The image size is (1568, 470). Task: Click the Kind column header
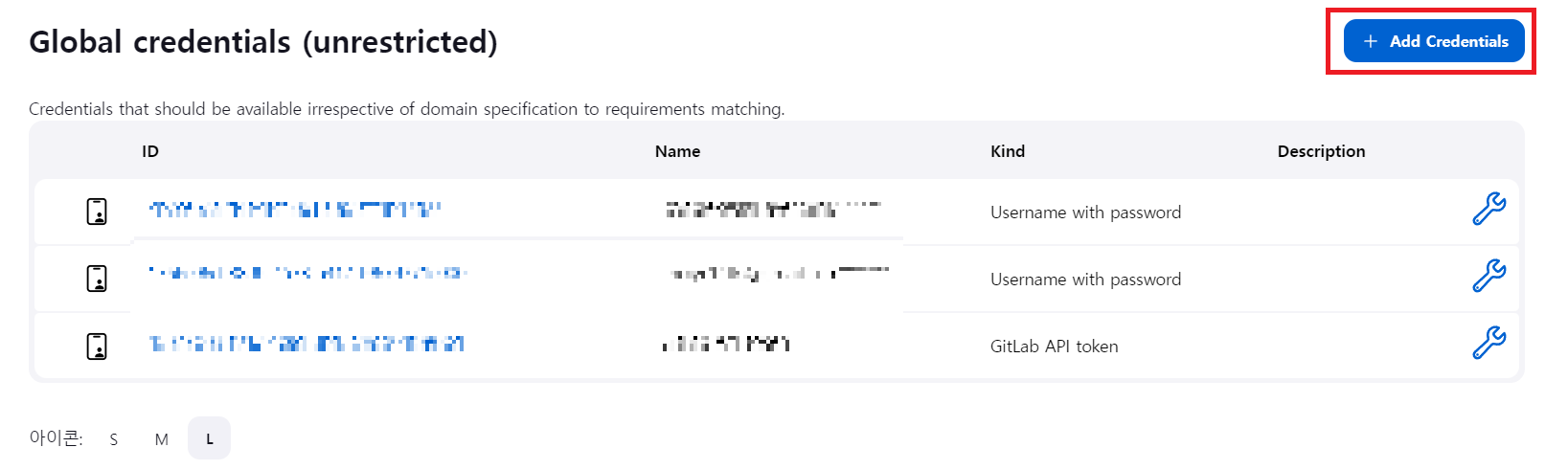(1008, 151)
